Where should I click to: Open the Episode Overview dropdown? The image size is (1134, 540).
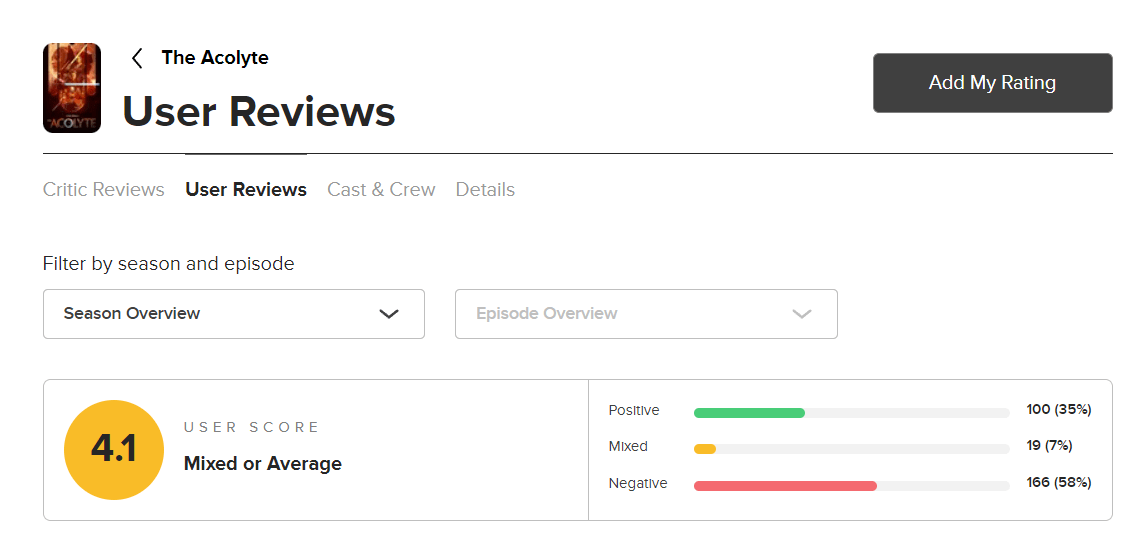coord(645,314)
